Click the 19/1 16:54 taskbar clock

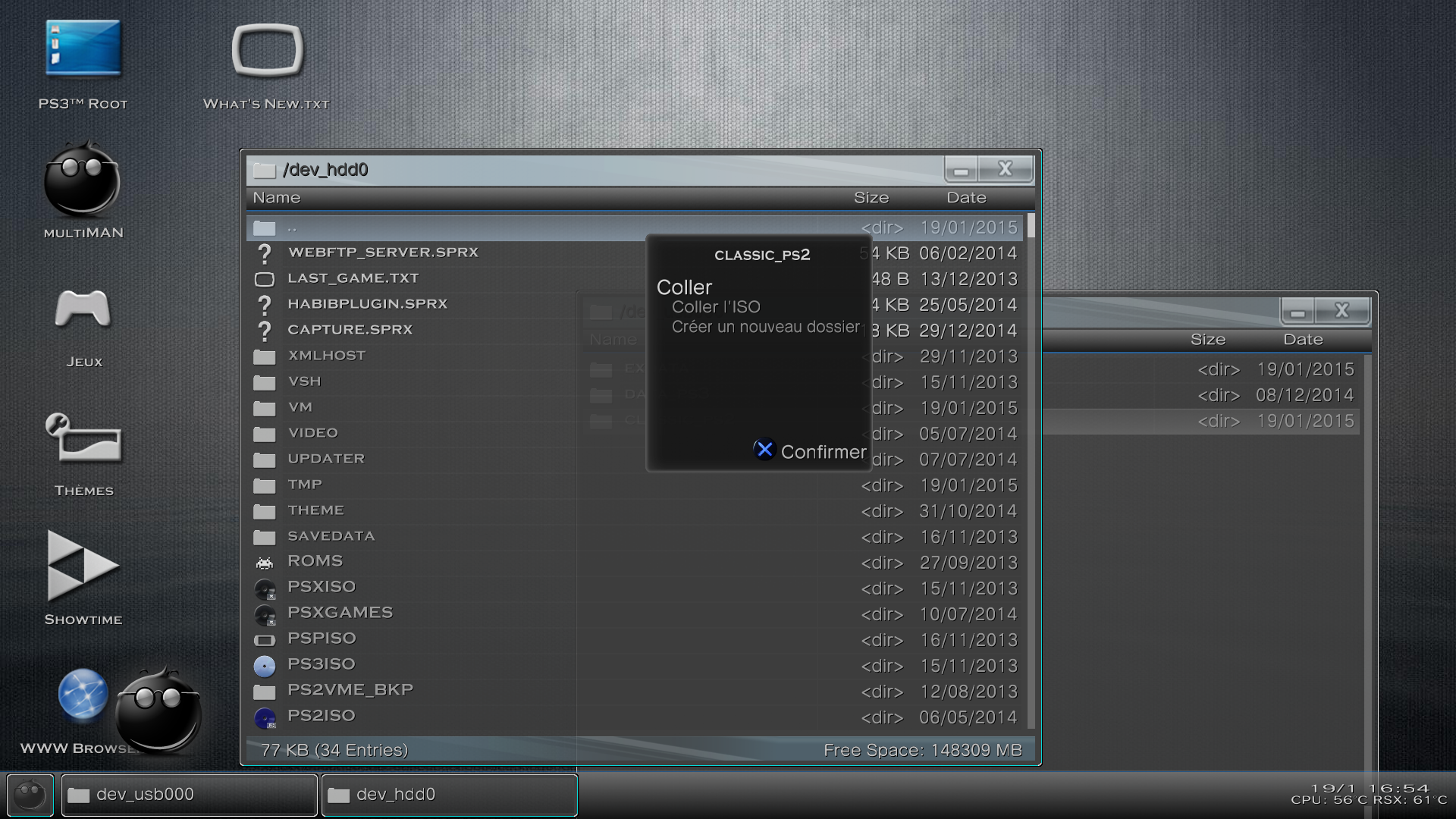tap(1370, 788)
